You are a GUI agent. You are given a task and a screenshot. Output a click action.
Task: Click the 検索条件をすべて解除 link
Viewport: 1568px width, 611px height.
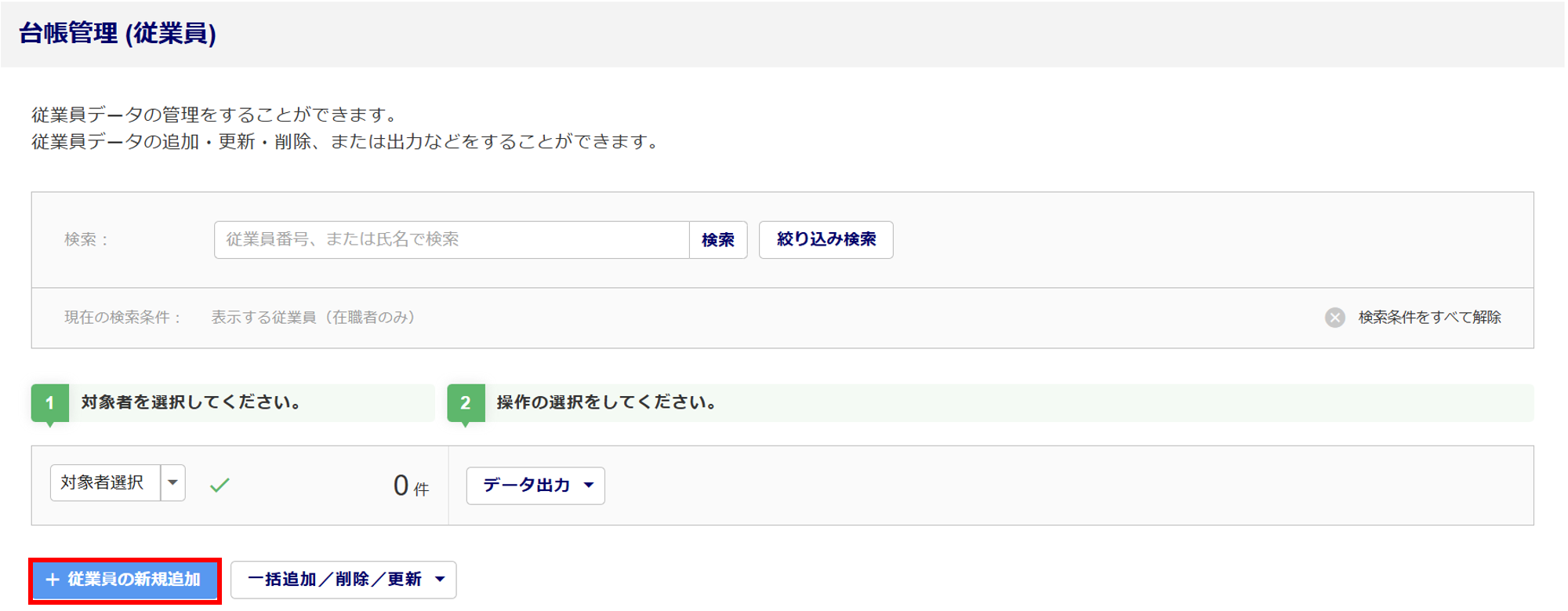coord(1429,318)
